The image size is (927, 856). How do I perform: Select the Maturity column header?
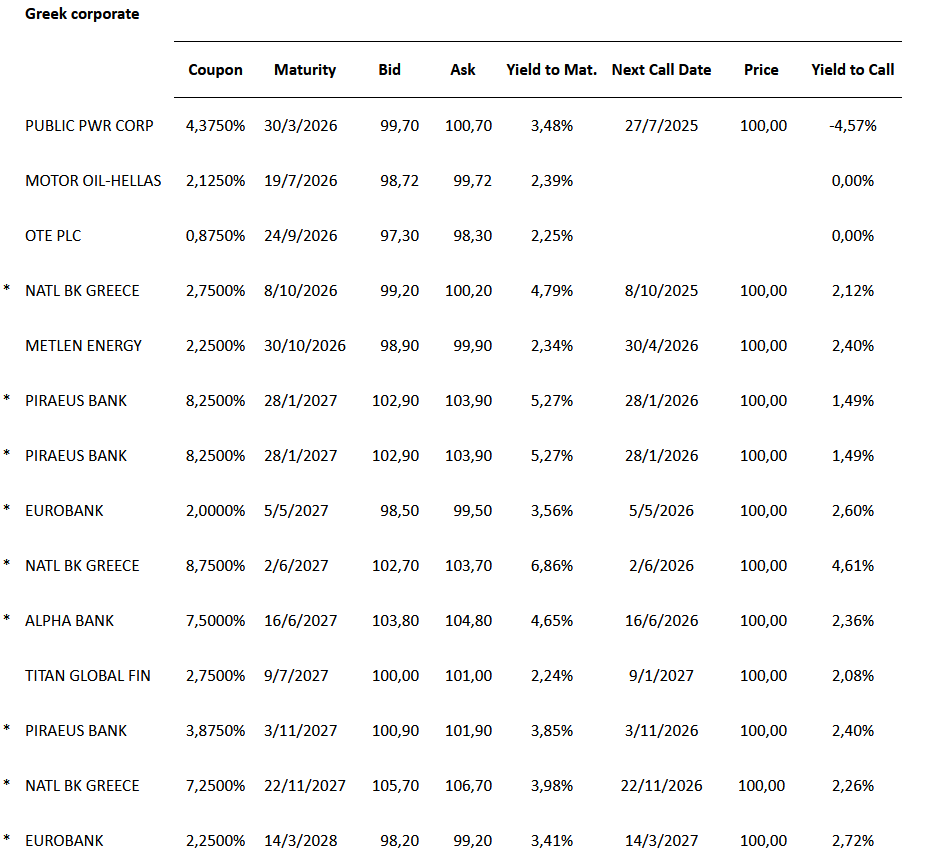(x=305, y=70)
